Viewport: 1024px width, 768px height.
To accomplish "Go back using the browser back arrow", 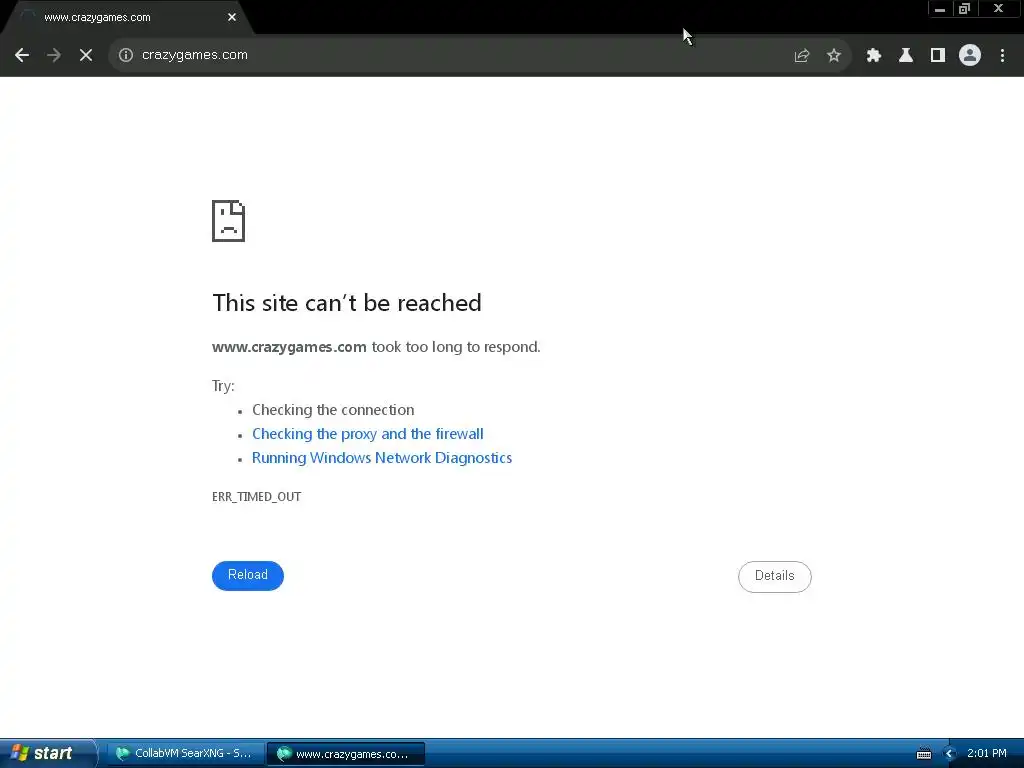I will coord(22,56).
